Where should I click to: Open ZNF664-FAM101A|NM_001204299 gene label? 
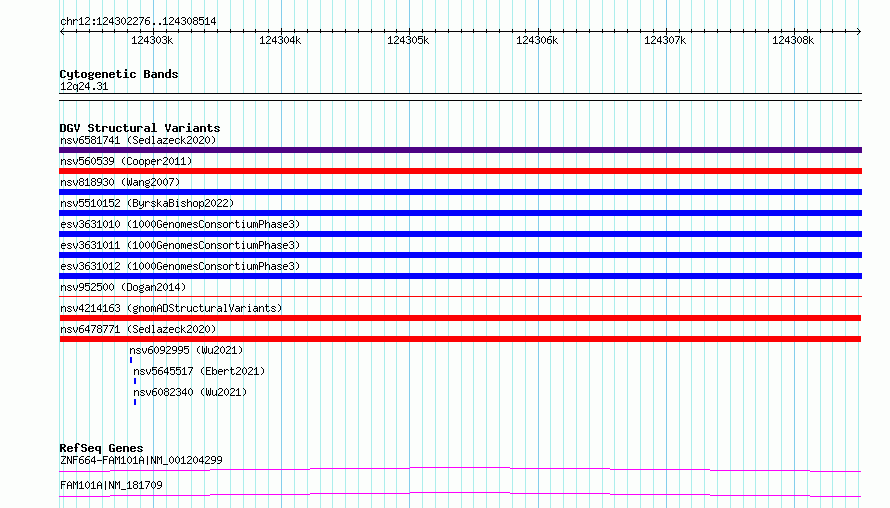click(141, 460)
